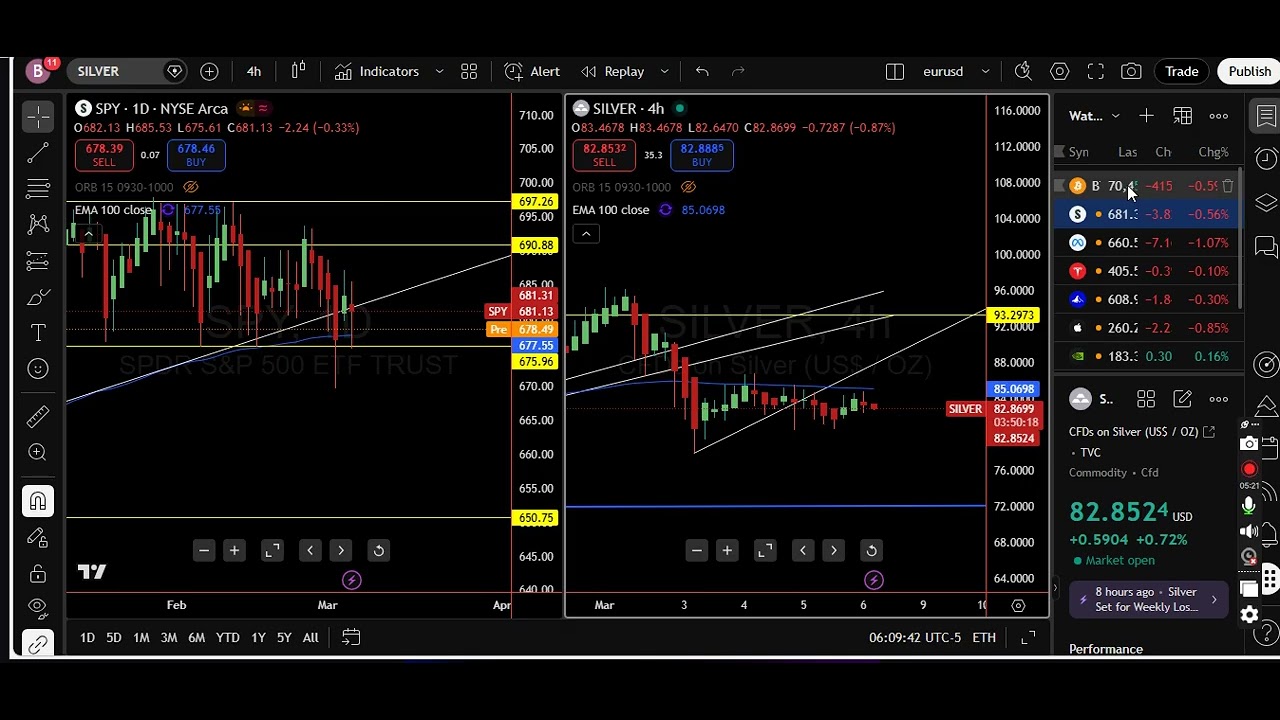The width and height of the screenshot is (1280, 720).
Task: Toggle lock all drawings
Action: [38, 573]
